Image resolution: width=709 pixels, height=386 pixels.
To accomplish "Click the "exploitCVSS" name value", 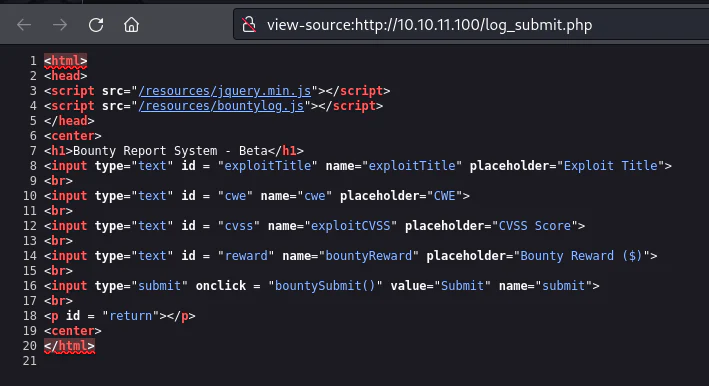I will point(350,226).
